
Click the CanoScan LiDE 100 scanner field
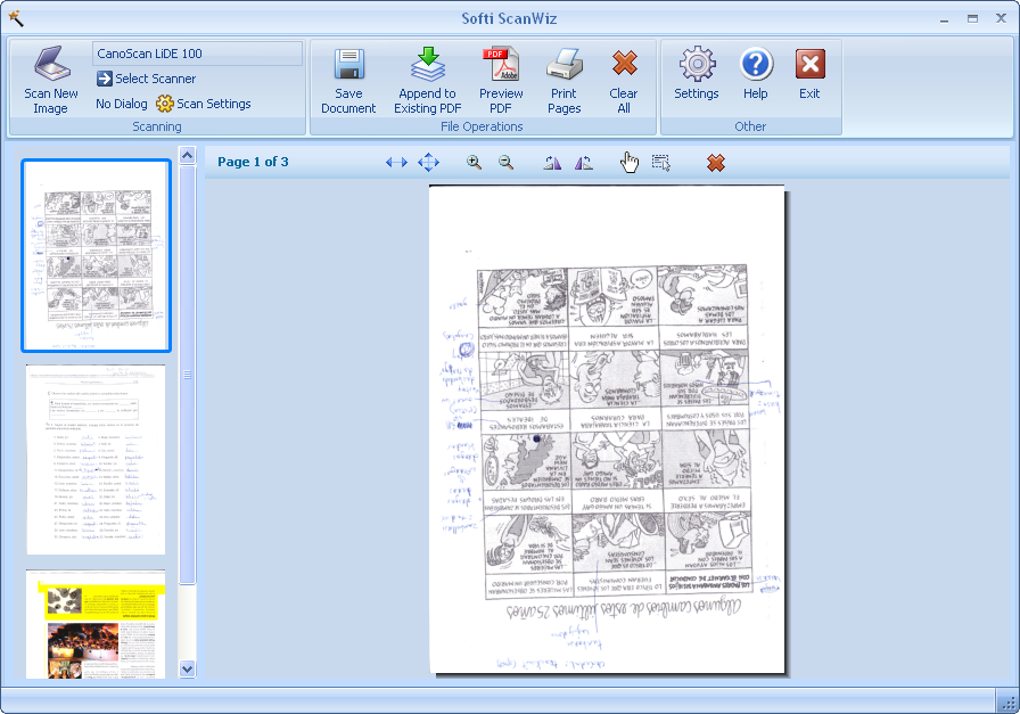198,53
